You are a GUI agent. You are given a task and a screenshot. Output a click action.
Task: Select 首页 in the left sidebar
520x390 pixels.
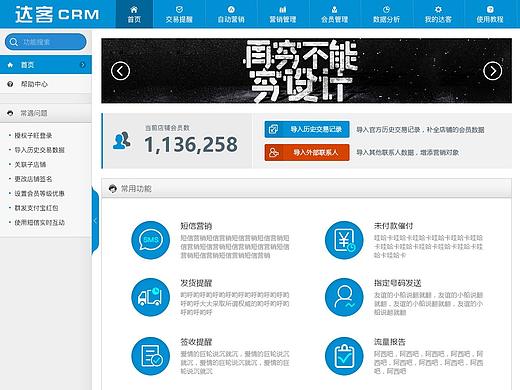click(46, 65)
